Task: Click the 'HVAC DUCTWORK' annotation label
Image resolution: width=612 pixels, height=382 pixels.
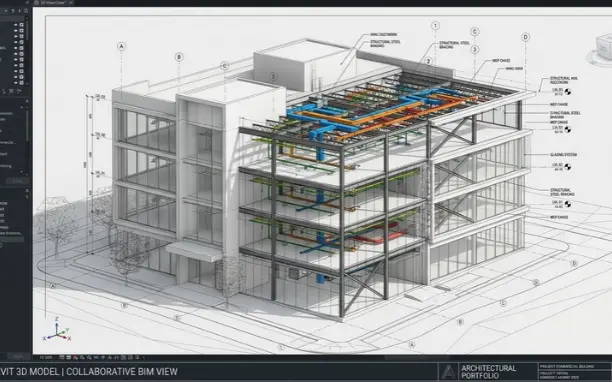Action: pos(384,35)
